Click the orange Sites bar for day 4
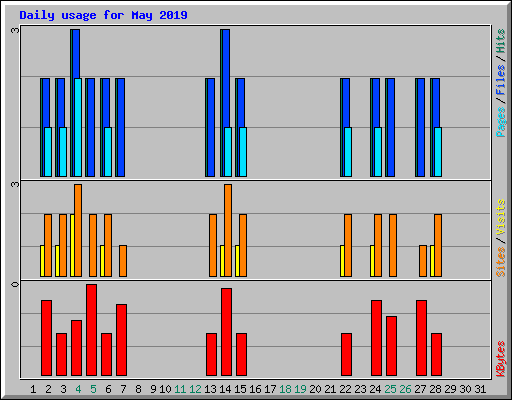The height and width of the screenshot is (400, 512). coord(78,230)
